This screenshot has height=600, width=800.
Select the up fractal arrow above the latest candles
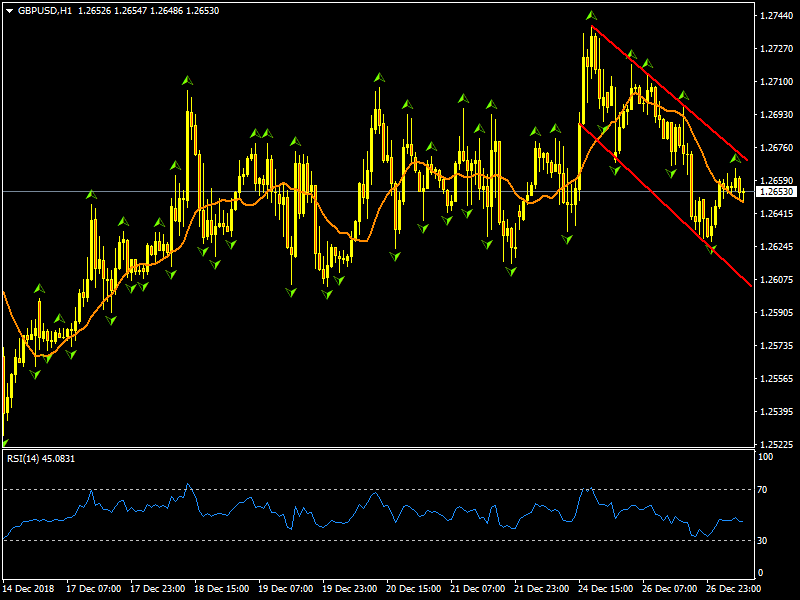[735, 158]
